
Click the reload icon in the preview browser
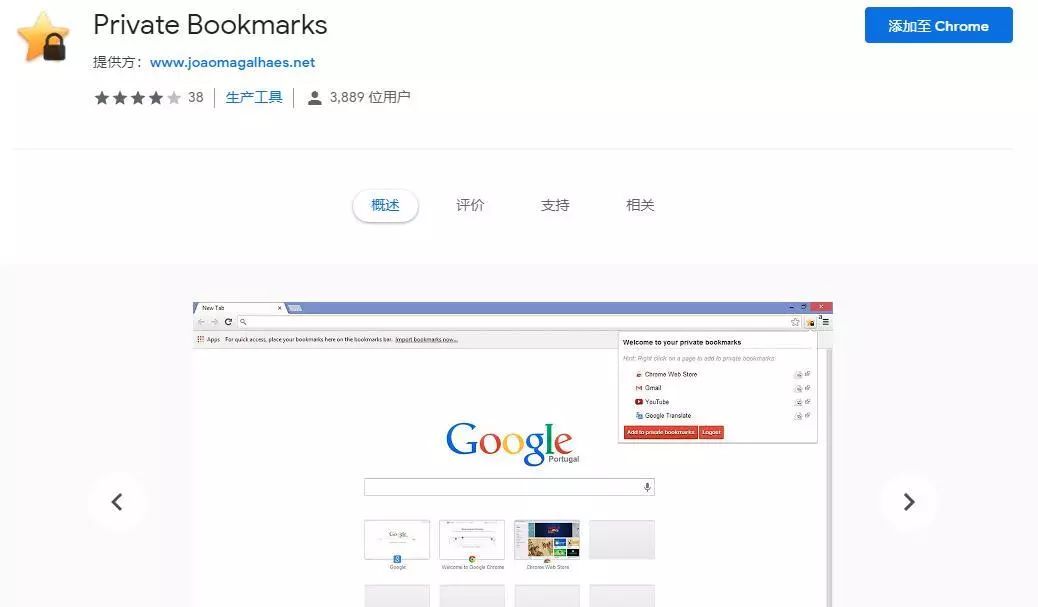(x=228, y=322)
